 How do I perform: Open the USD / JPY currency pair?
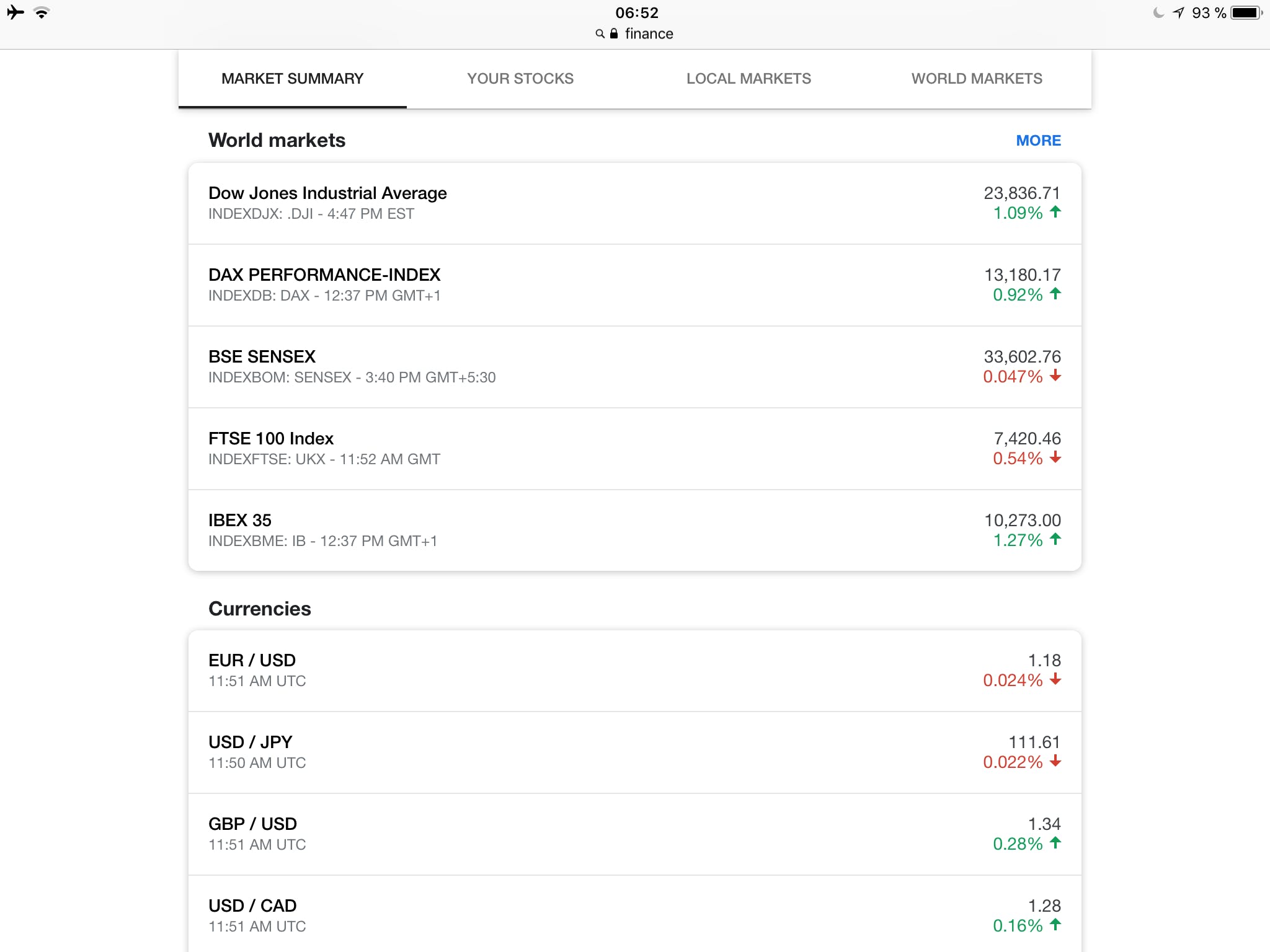pyautogui.click(x=635, y=752)
